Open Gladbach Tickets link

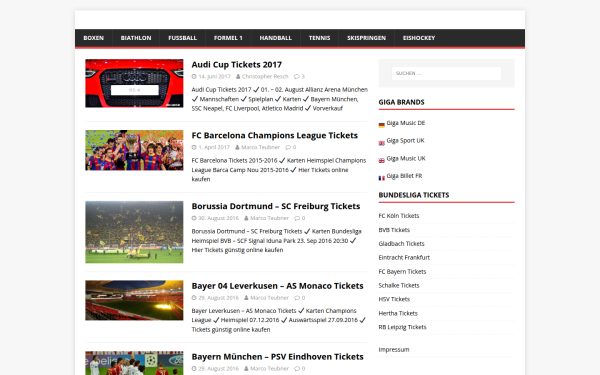pos(401,244)
